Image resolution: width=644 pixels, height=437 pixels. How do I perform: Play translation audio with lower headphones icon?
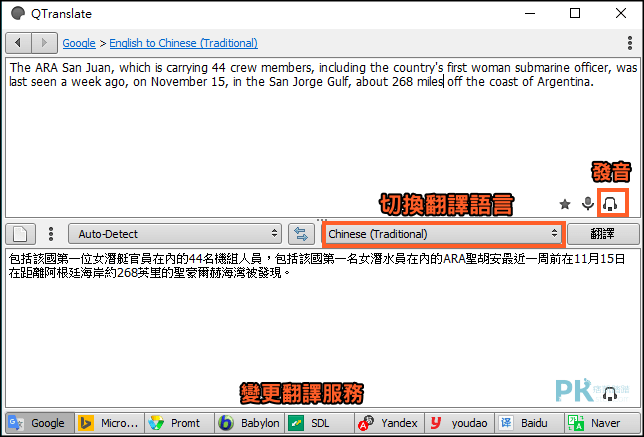(x=610, y=393)
